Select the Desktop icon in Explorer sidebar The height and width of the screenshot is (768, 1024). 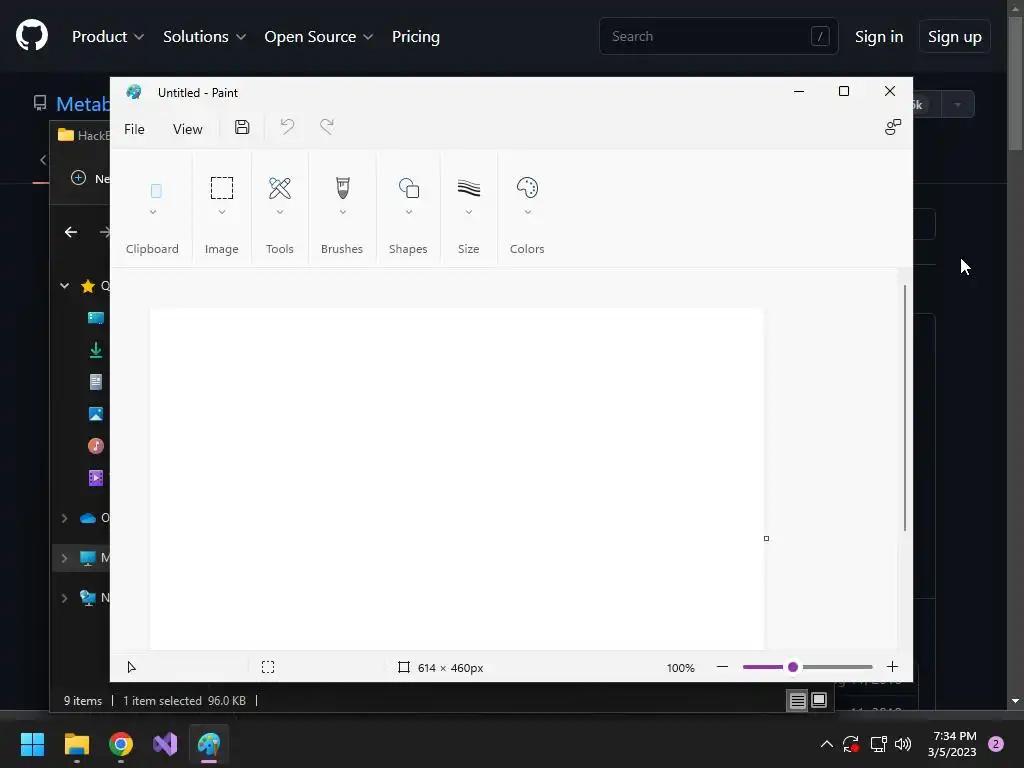(96, 318)
